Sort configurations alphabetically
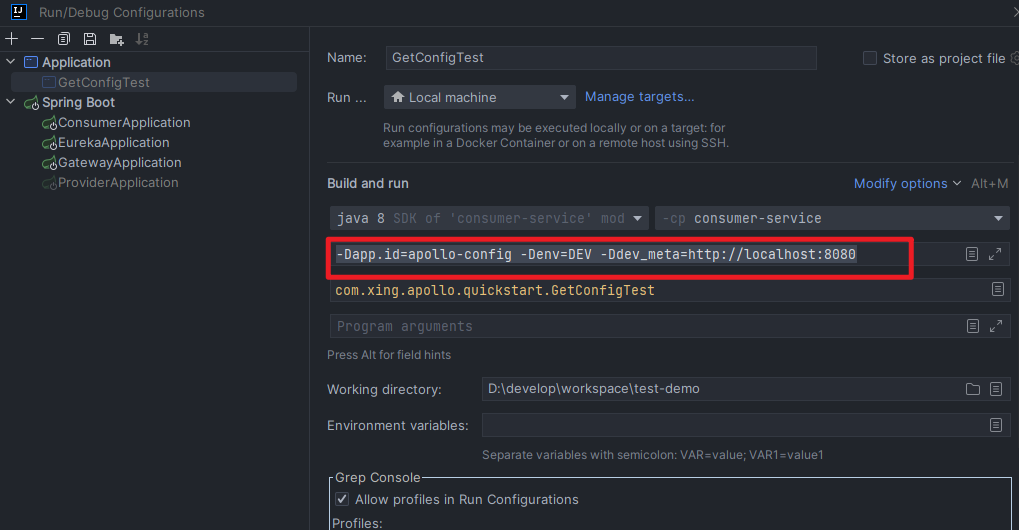 [142, 39]
